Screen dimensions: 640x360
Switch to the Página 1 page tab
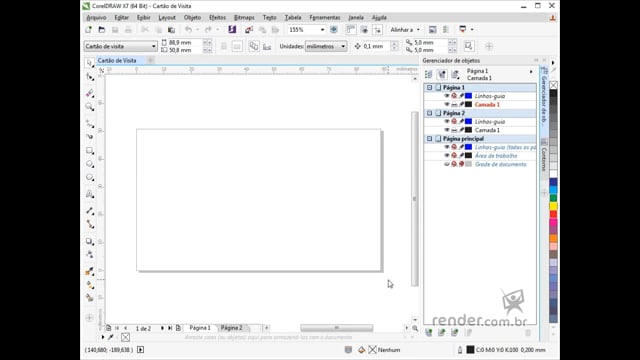200,328
